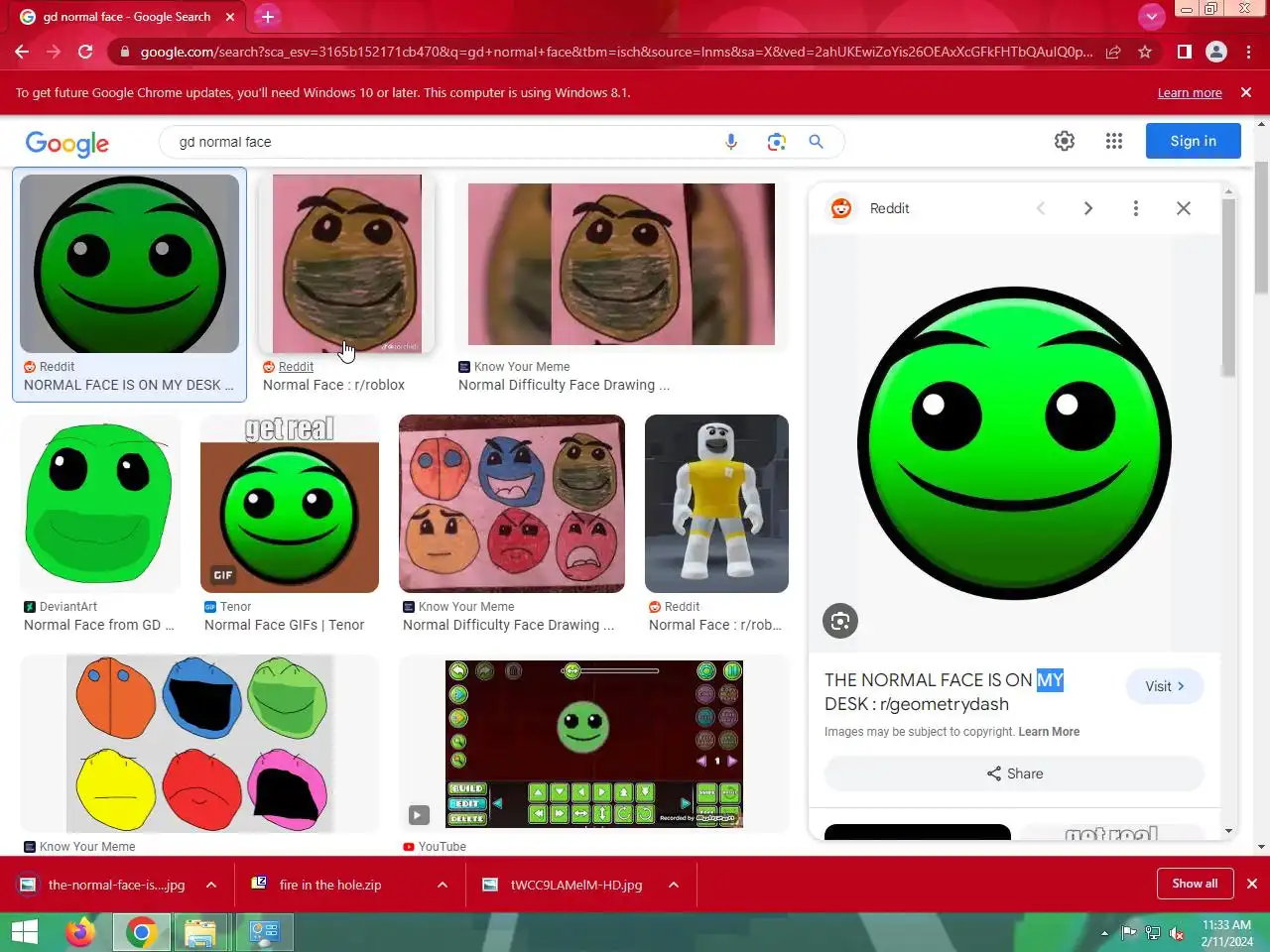
Task: Open the Normal Face GIFs Tenor title
Action: [x=284, y=625]
